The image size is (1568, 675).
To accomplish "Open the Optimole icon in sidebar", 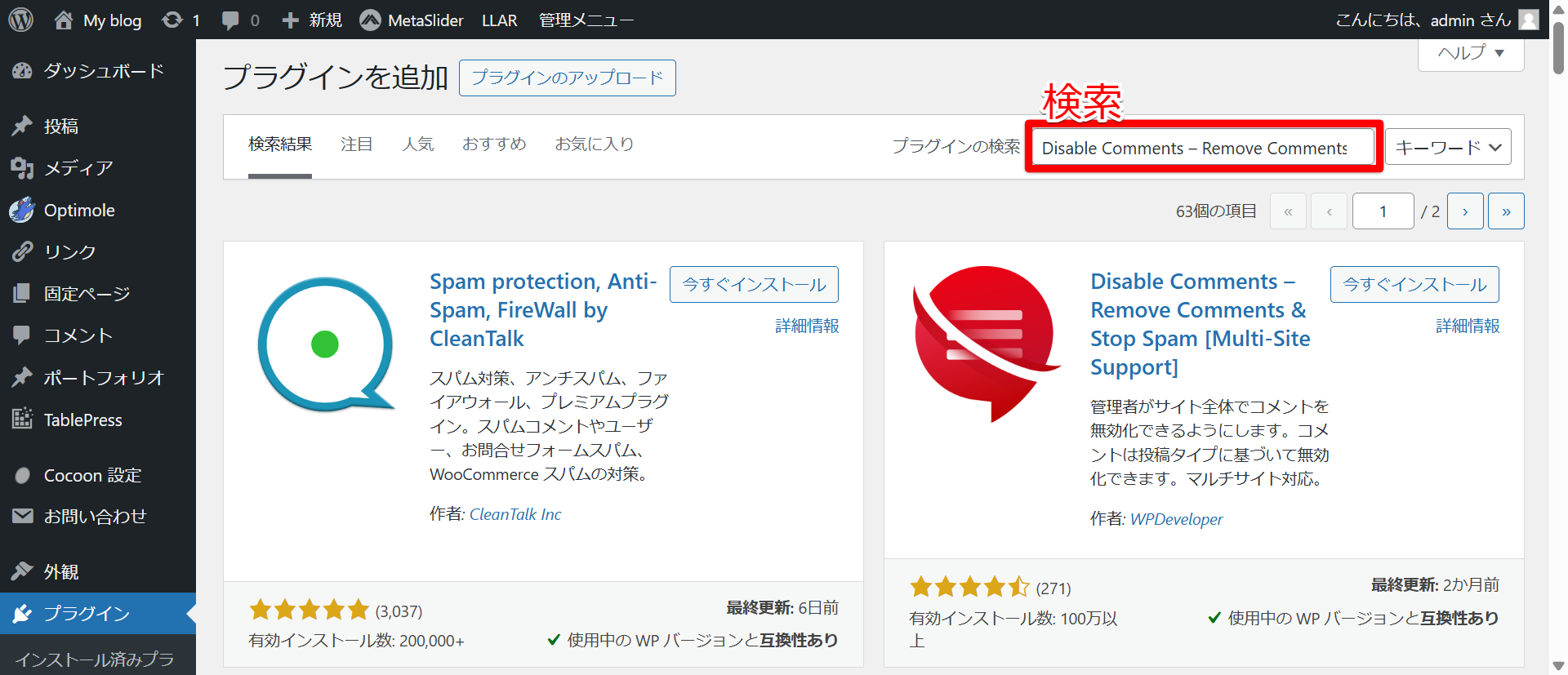I will pos(22,210).
